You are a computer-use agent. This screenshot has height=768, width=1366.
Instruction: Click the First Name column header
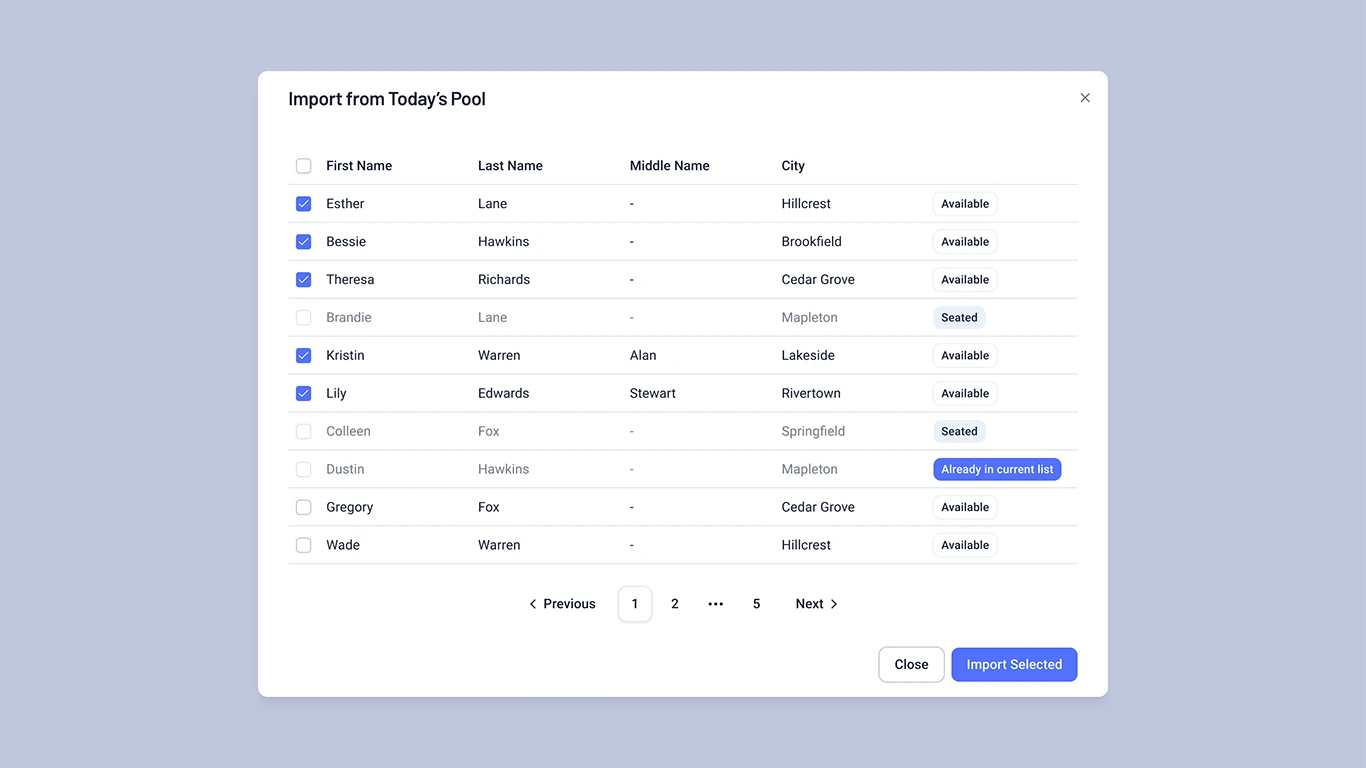click(359, 166)
